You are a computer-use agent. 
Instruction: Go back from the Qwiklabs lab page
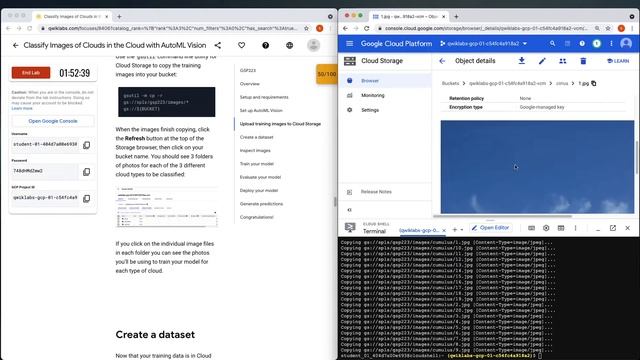click(x=16, y=45)
